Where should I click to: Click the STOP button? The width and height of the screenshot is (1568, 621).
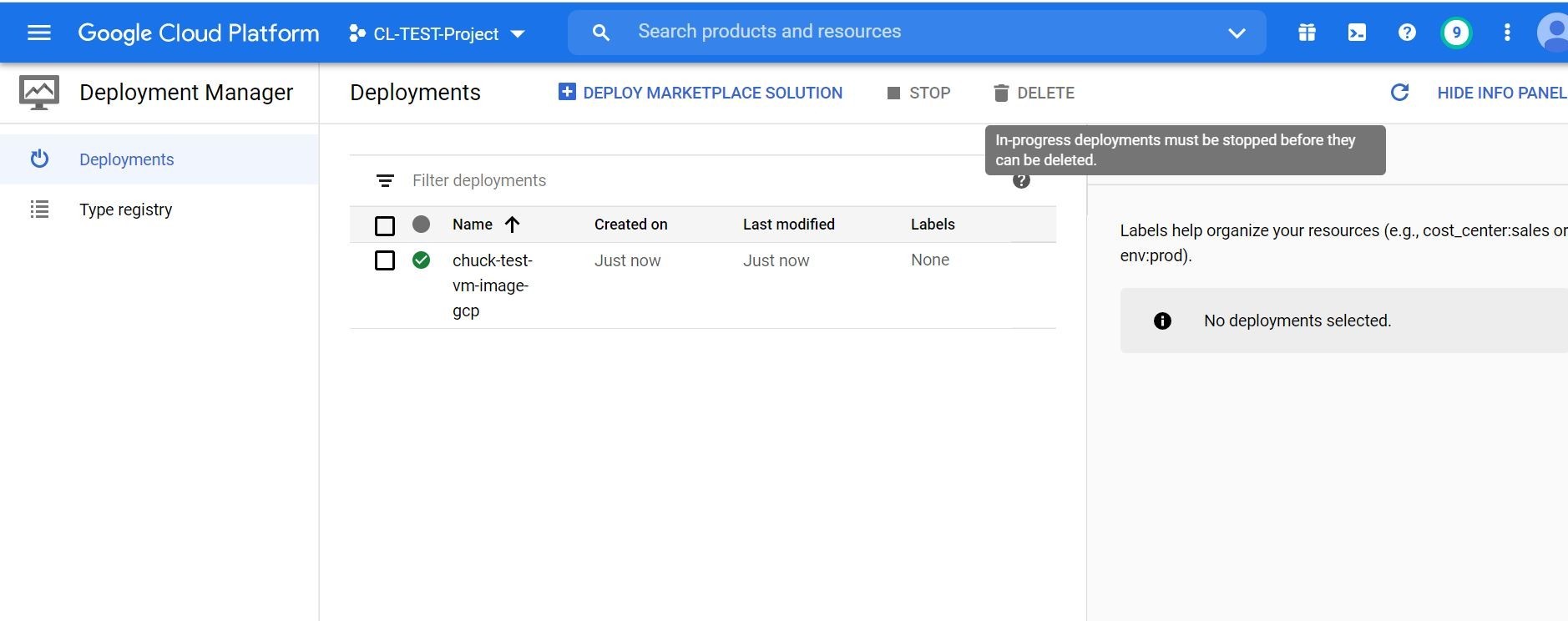point(918,93)
